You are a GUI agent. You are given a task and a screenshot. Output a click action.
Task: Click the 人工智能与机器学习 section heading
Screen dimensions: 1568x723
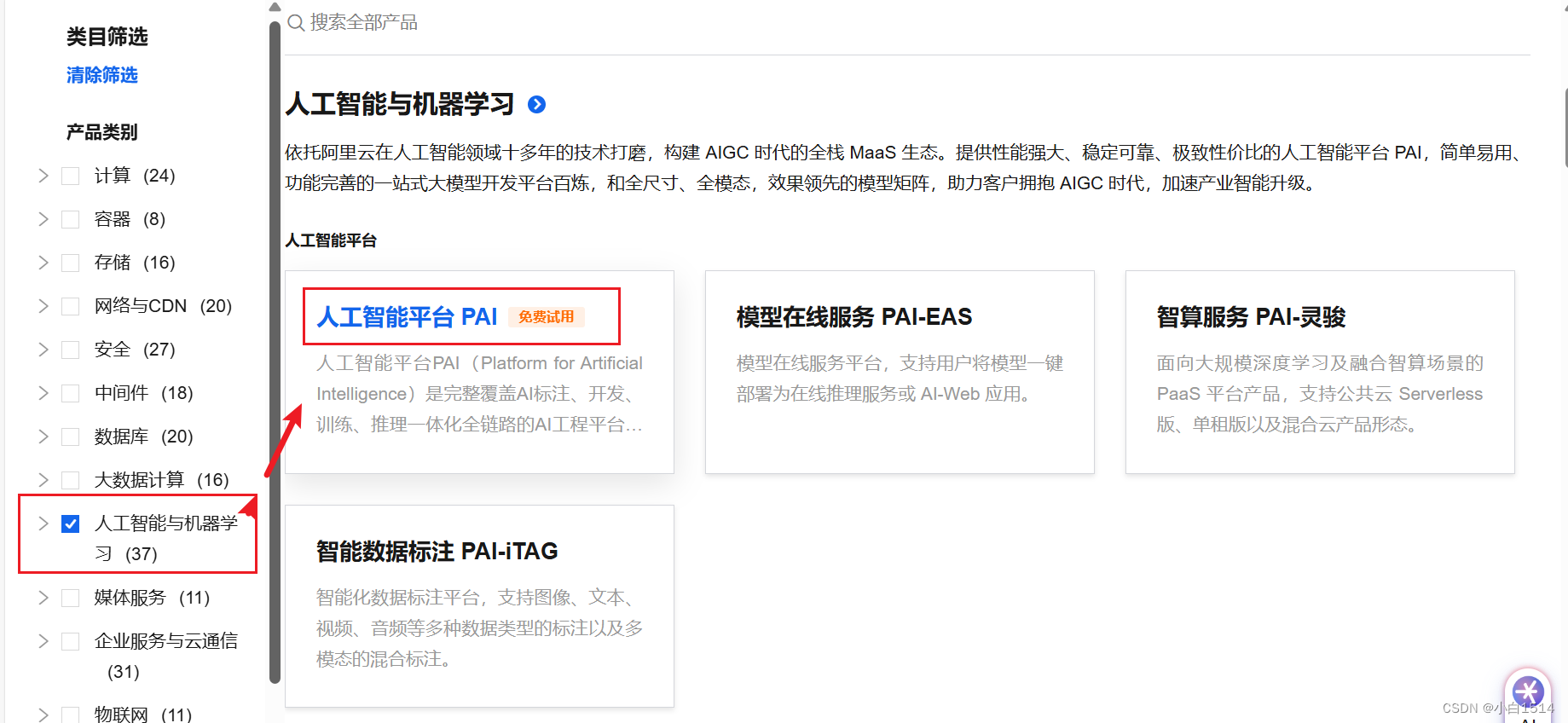point(400,105)
